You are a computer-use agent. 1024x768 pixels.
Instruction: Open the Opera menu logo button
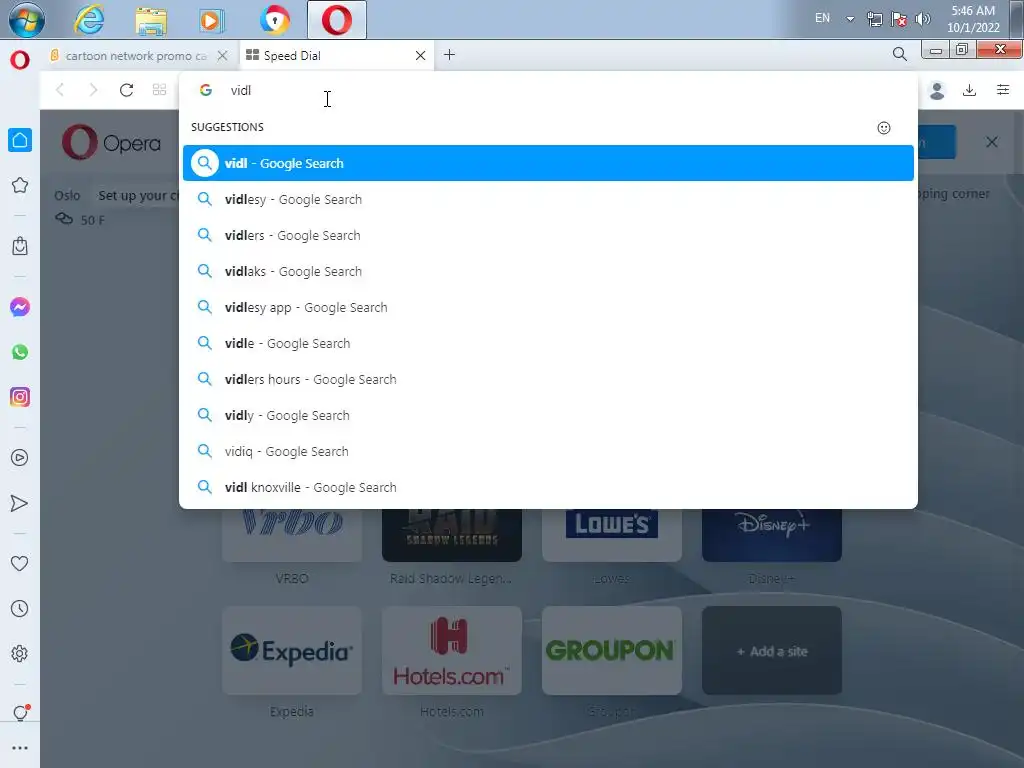(x=20, y=60)
